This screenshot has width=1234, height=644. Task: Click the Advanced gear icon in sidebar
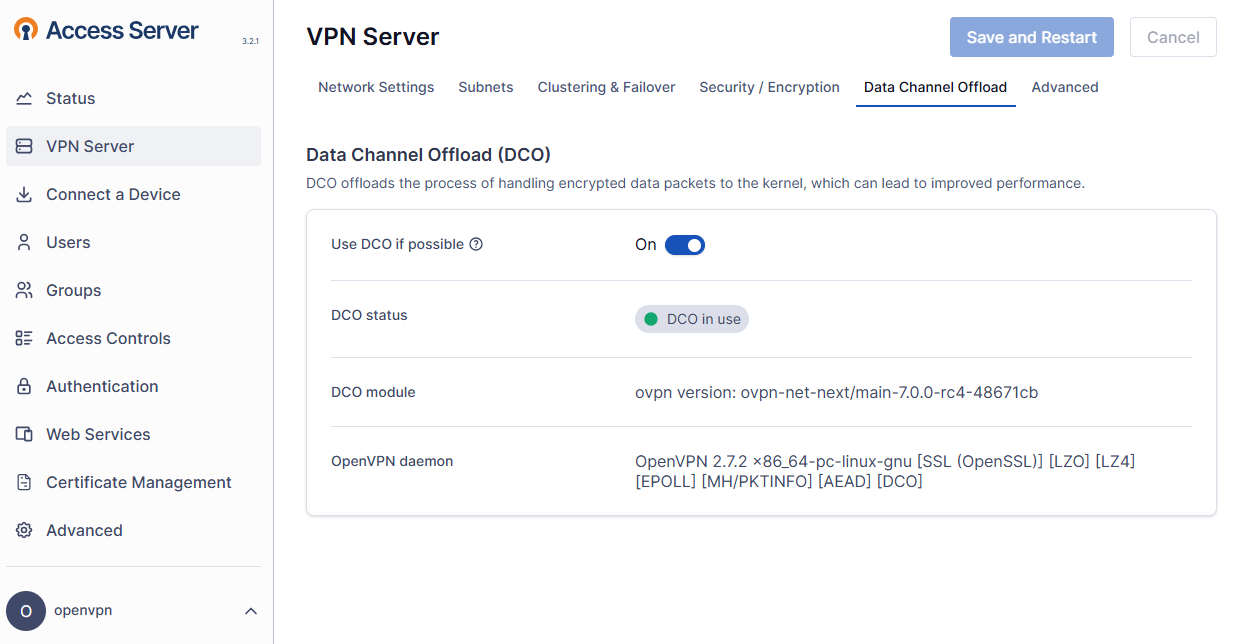25,530
